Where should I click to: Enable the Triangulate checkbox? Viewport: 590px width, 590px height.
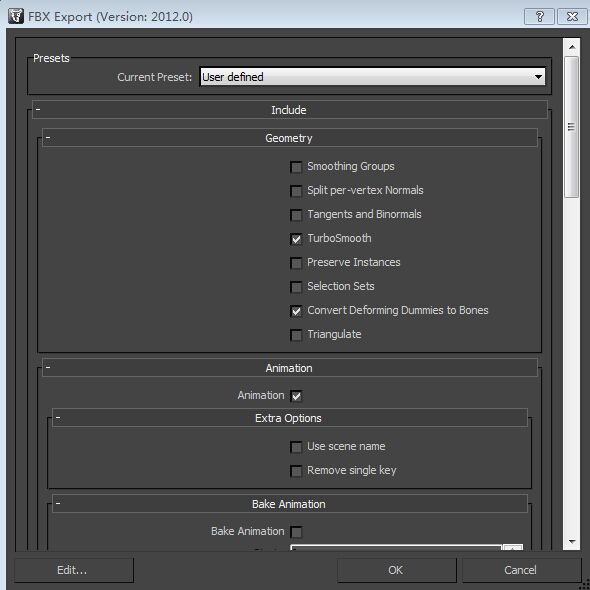pos(296,335)
